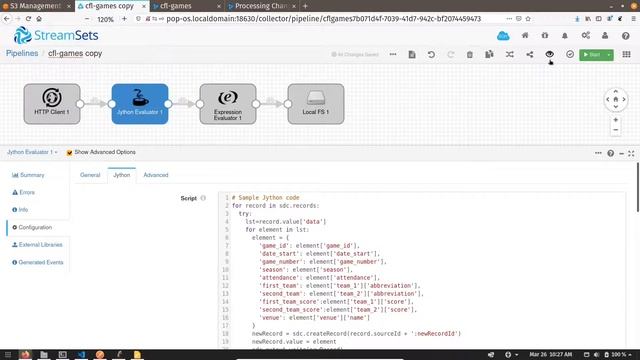Open the stage library grid icon

coord(626,54)
